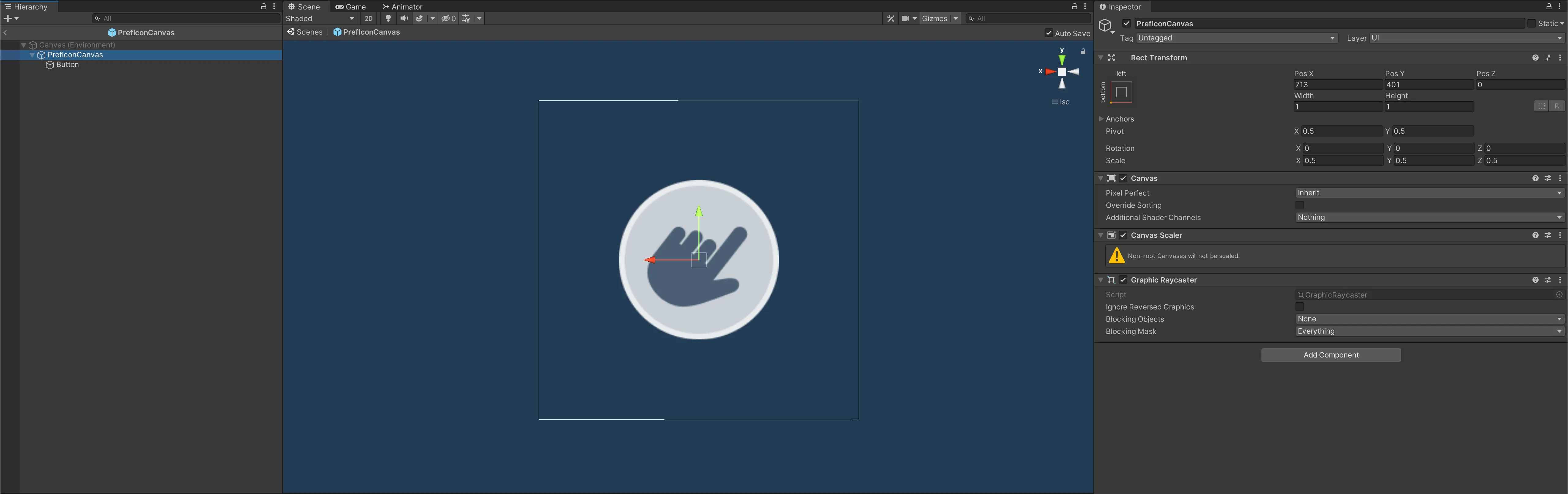This screenshot has width=1568, height=494.
Task: Open the Static flags dropdown arrow
Action: 1562,23
